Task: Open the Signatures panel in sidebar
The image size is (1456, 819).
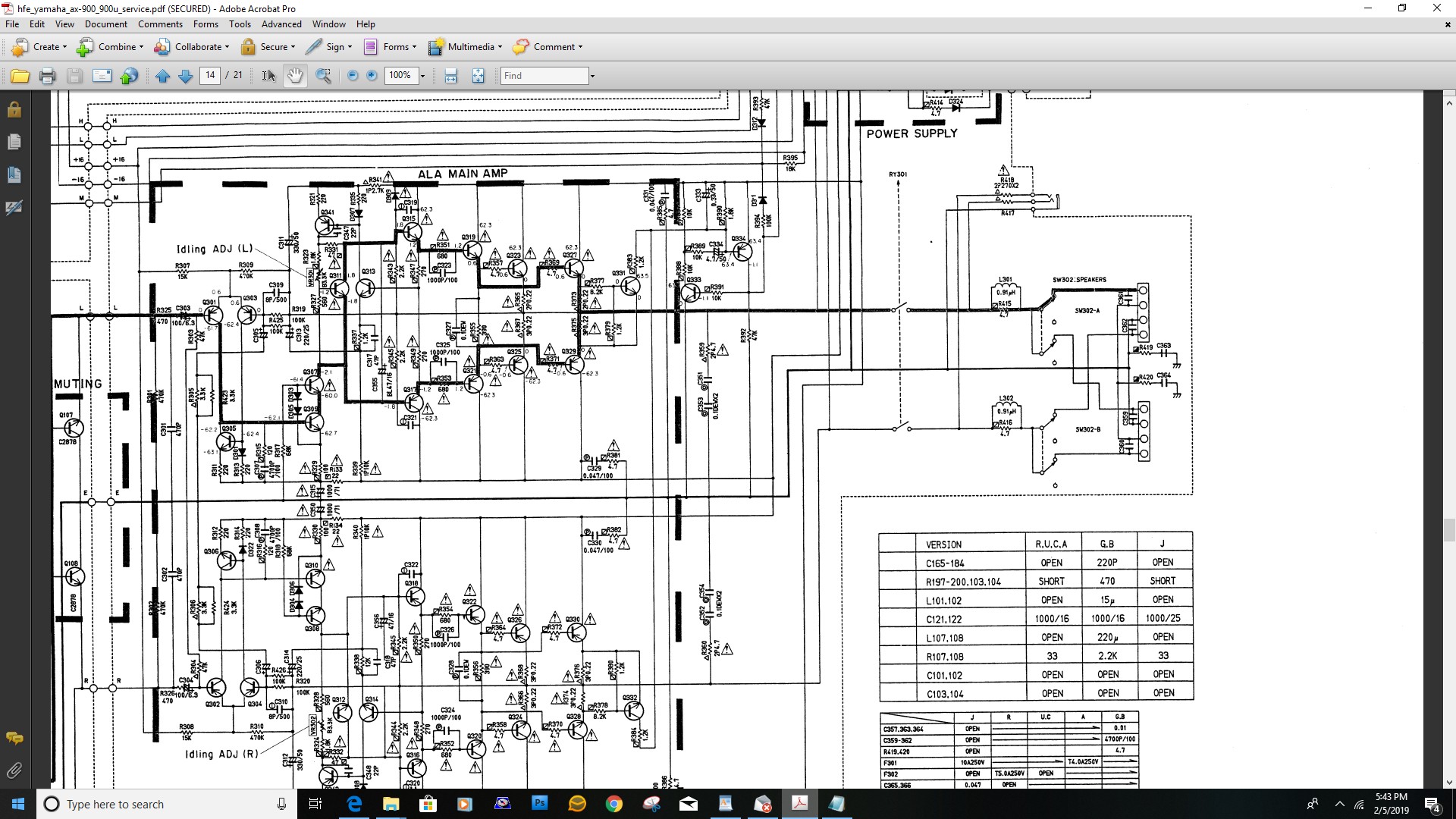Action: pyautogui.click(x=14, y=207)
